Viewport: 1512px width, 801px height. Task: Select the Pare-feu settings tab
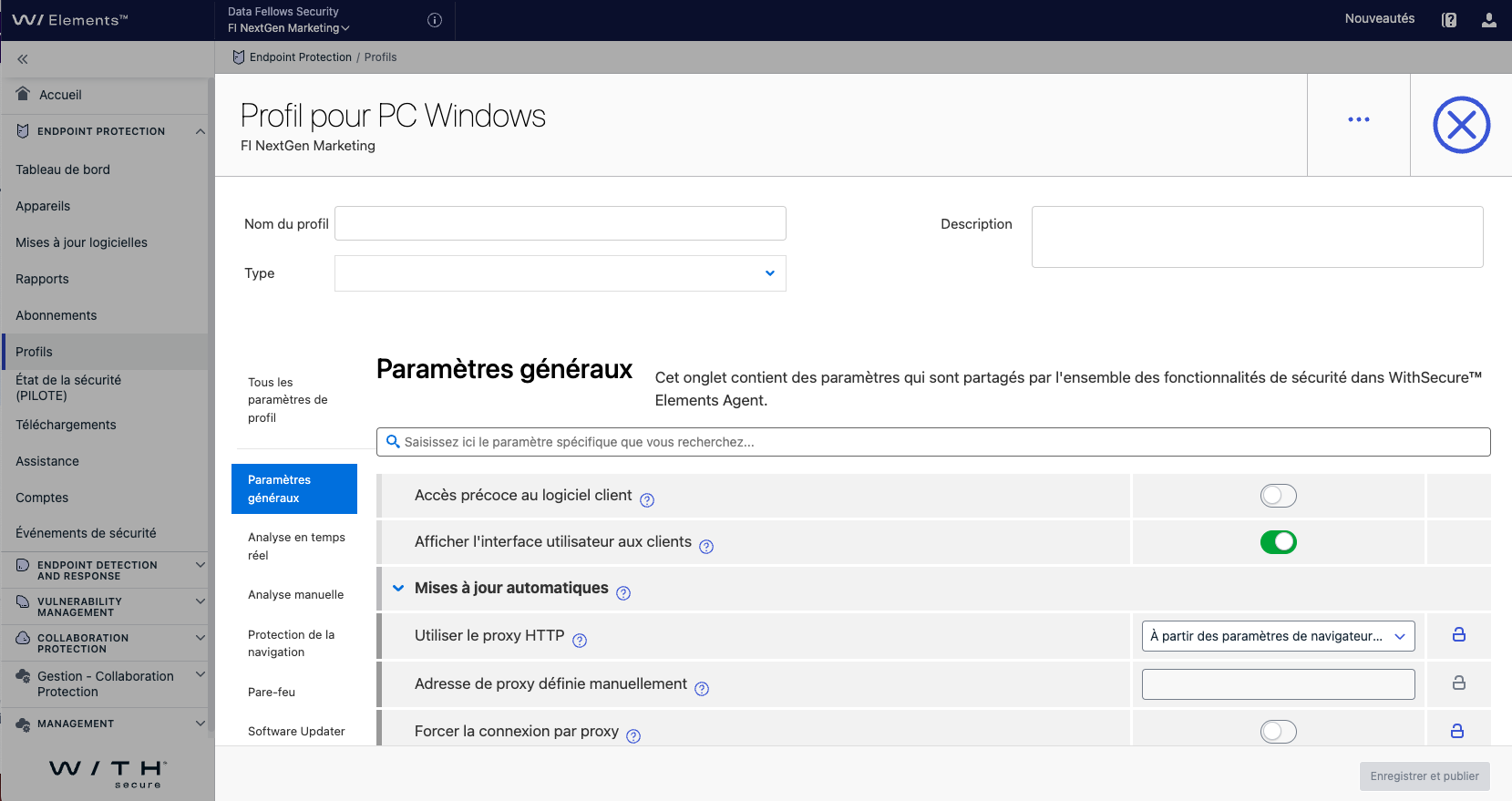click(272, 693)
